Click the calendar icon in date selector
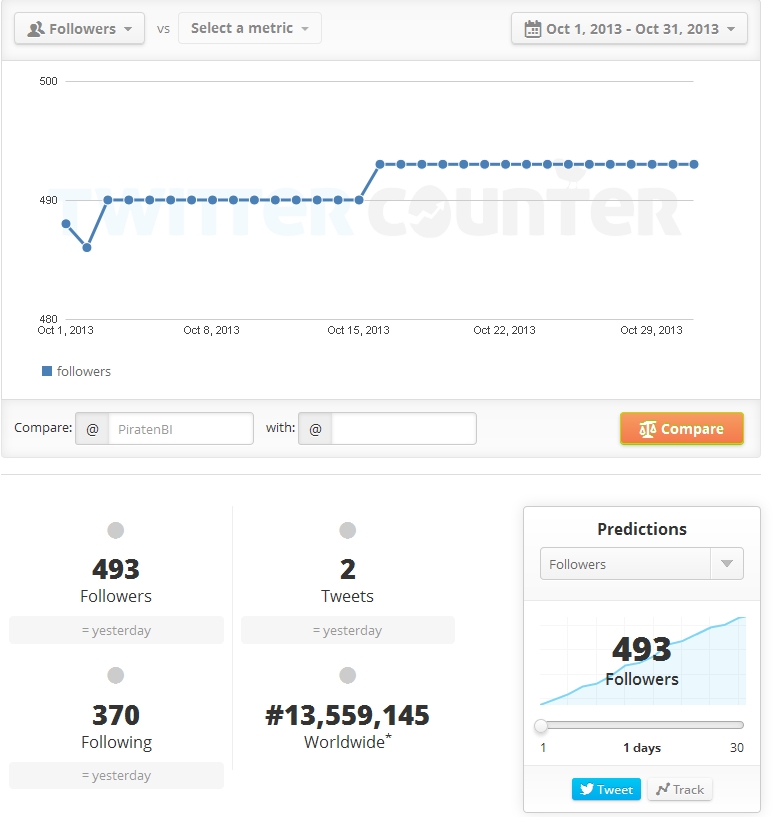The height and width of the screenshot is (817, 774). tap(532, 29)
